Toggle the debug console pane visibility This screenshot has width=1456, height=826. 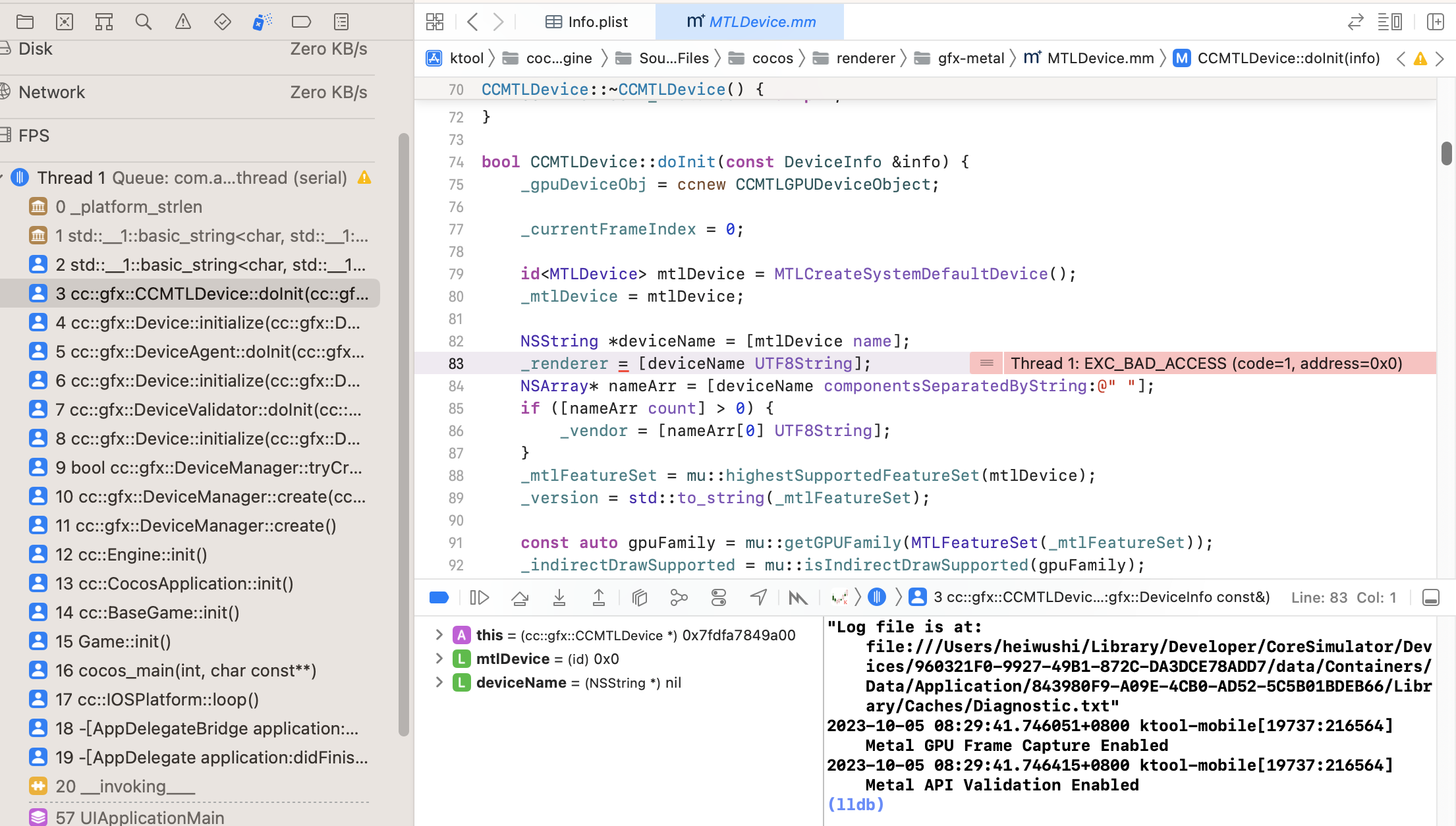tap(1431, 597)
